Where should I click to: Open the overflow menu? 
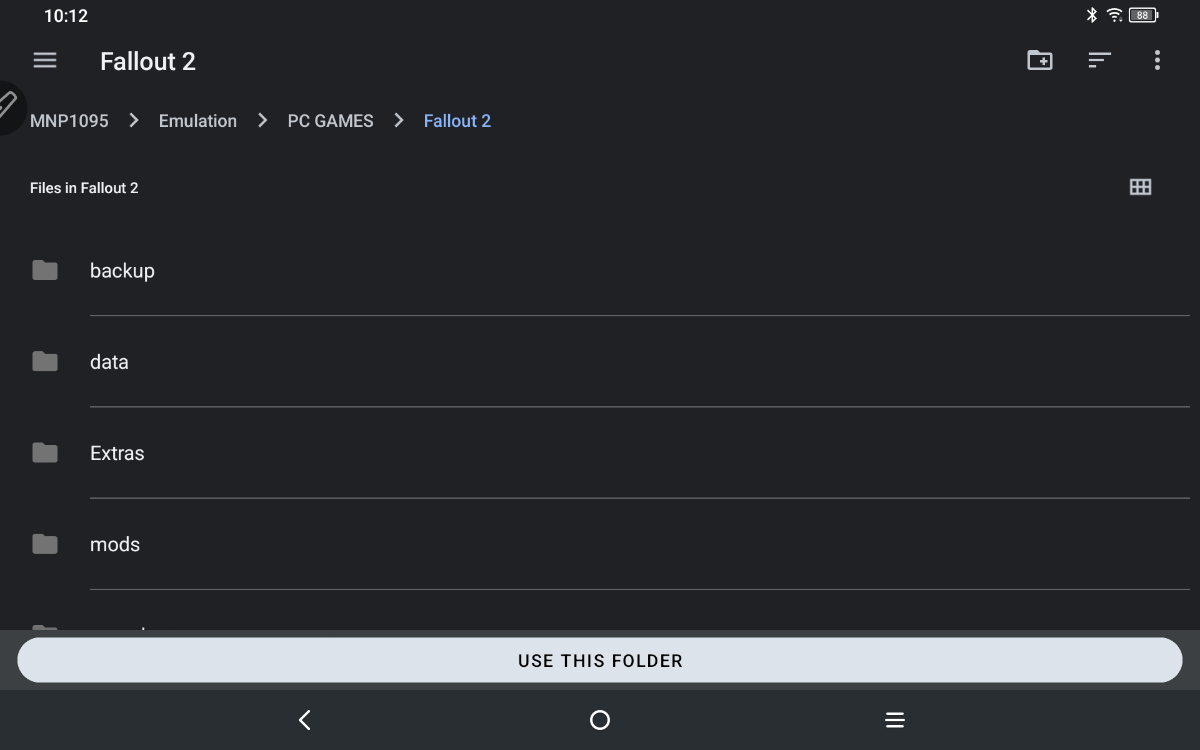click(x=1157, y=60)
